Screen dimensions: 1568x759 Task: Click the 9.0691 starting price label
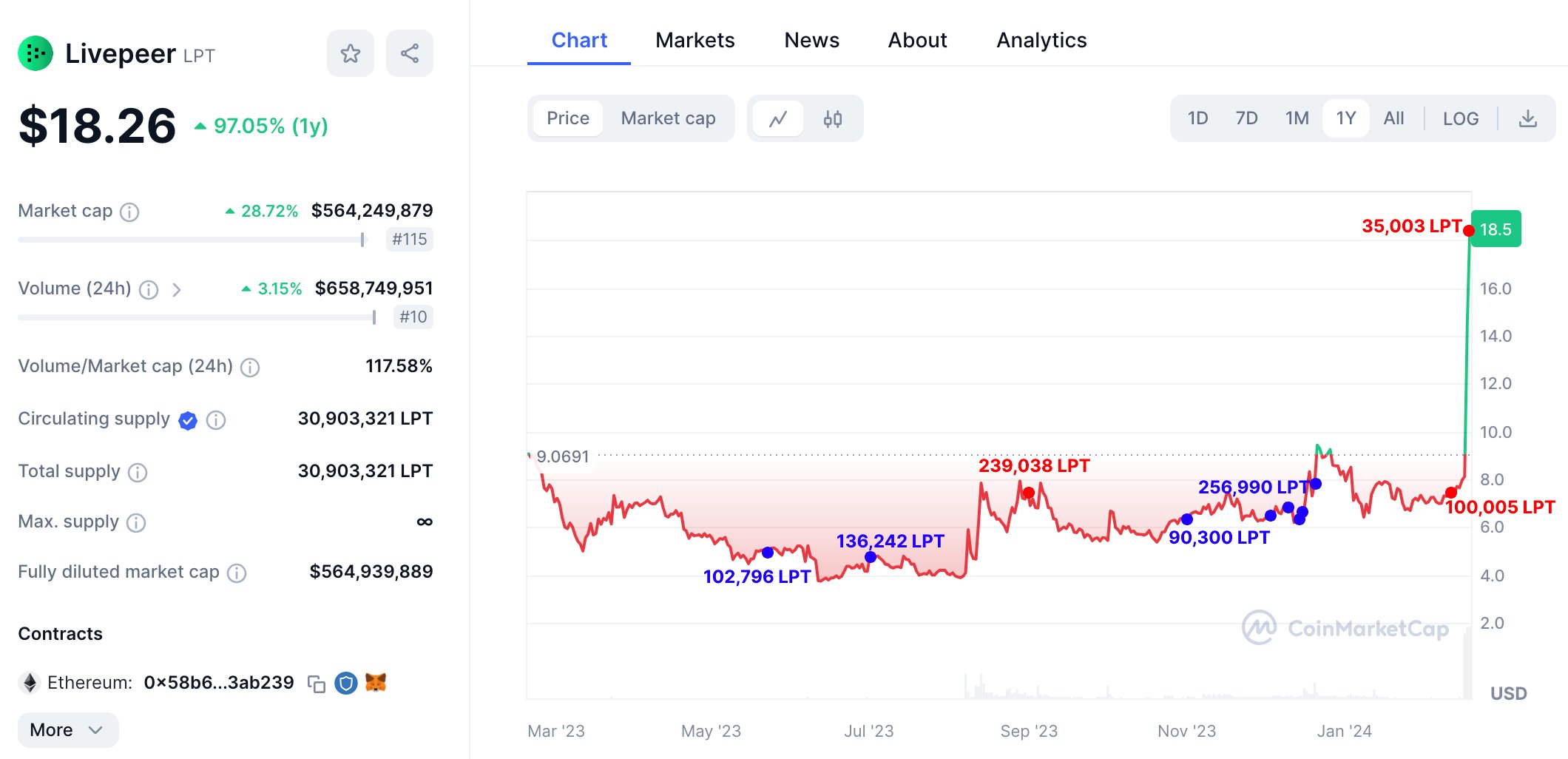(563, 456)
